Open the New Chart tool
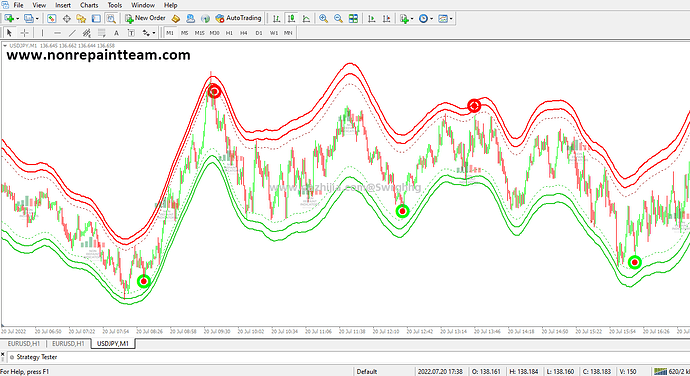 click(8, 18)
